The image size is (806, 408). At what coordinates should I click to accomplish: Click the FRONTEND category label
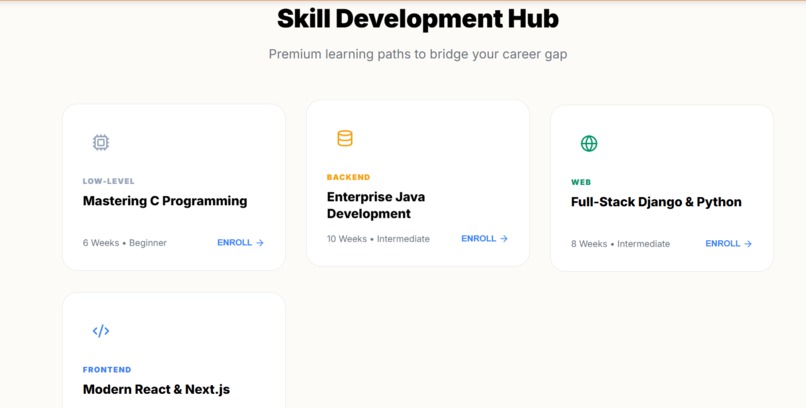tap(107, 370)
